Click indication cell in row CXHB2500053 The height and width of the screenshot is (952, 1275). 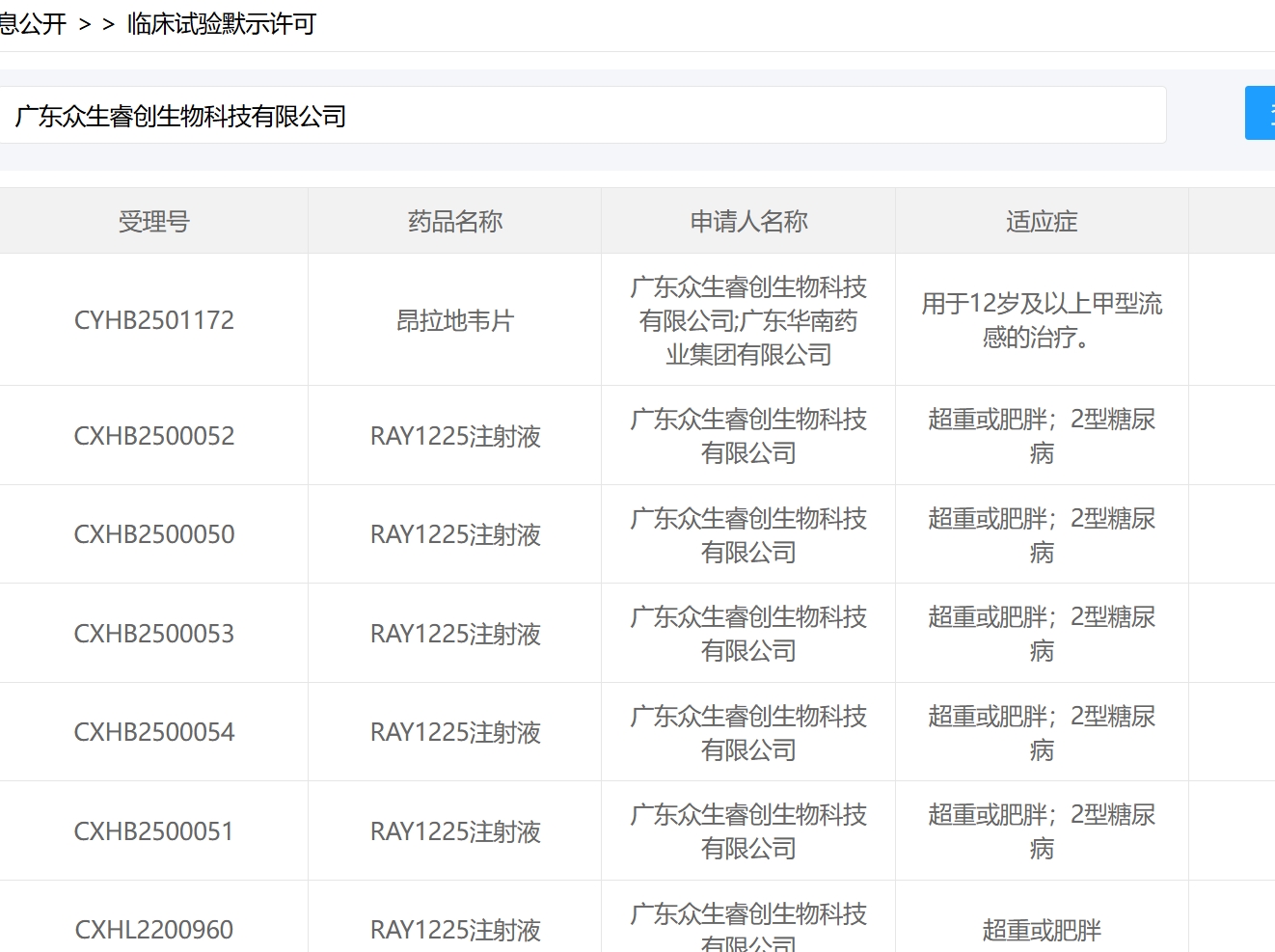[1042, 634]
